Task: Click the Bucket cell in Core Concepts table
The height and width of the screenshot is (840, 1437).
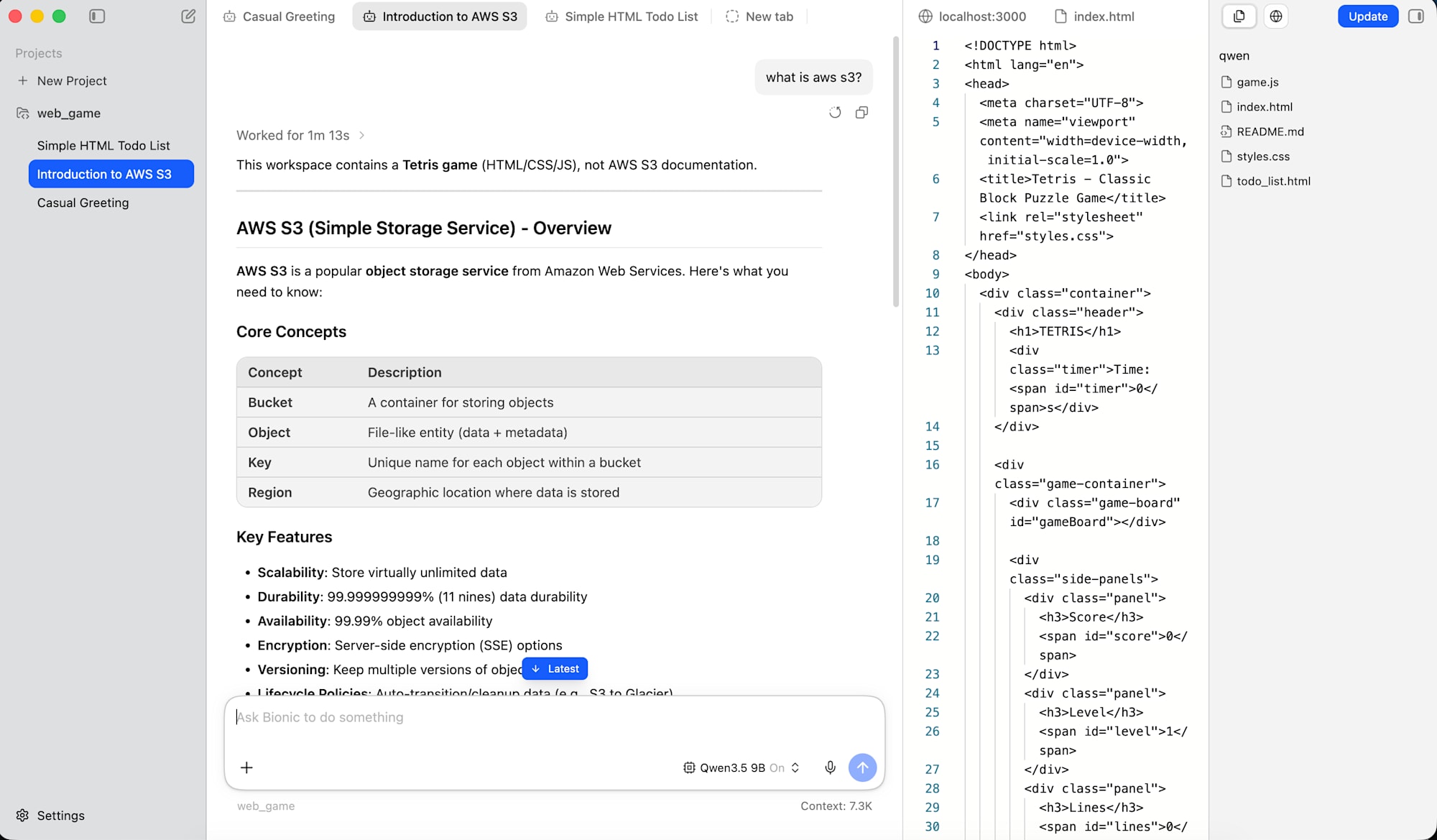Action: click(x=270, y=402)
